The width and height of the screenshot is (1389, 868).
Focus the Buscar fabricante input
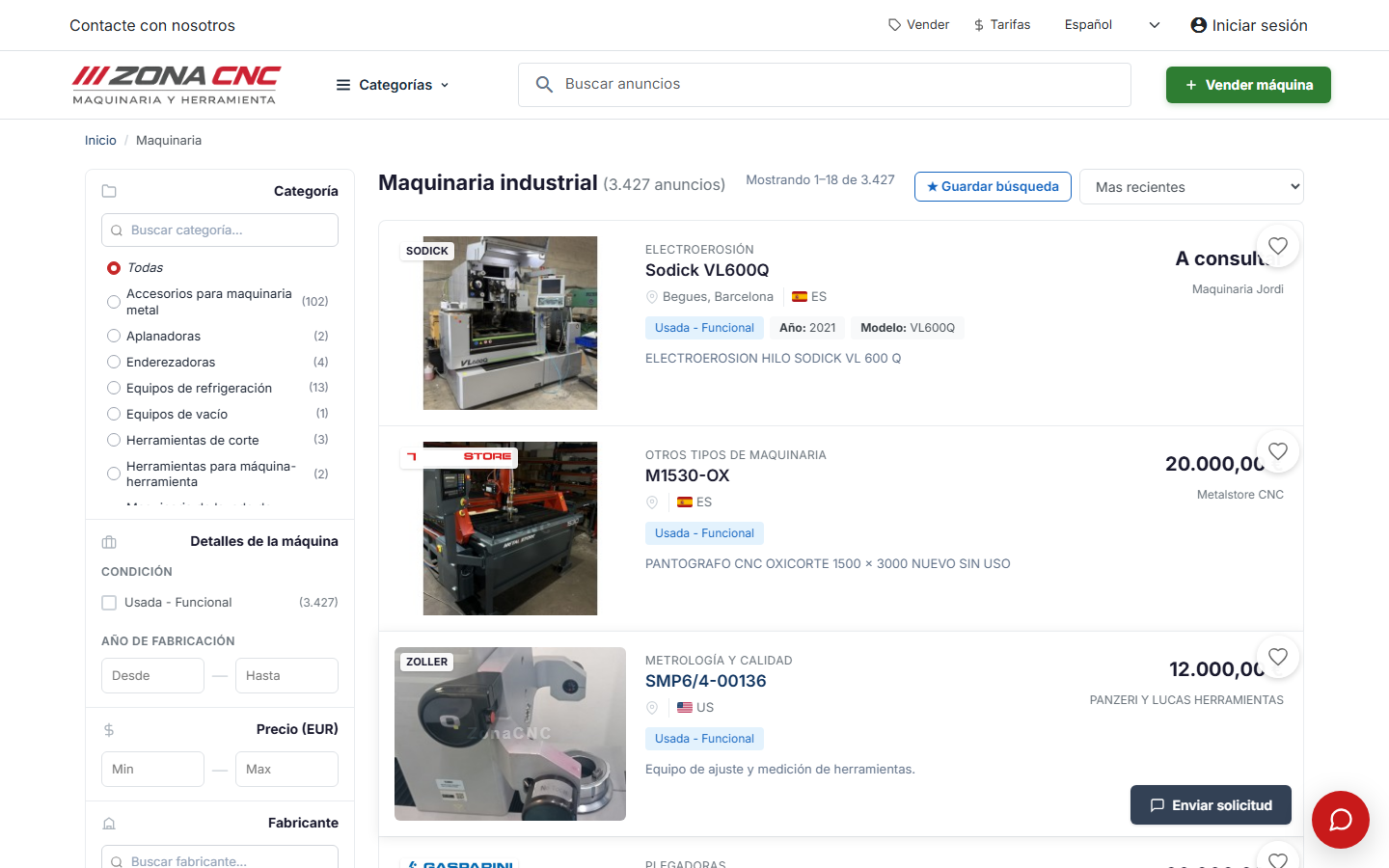(220, 857)
